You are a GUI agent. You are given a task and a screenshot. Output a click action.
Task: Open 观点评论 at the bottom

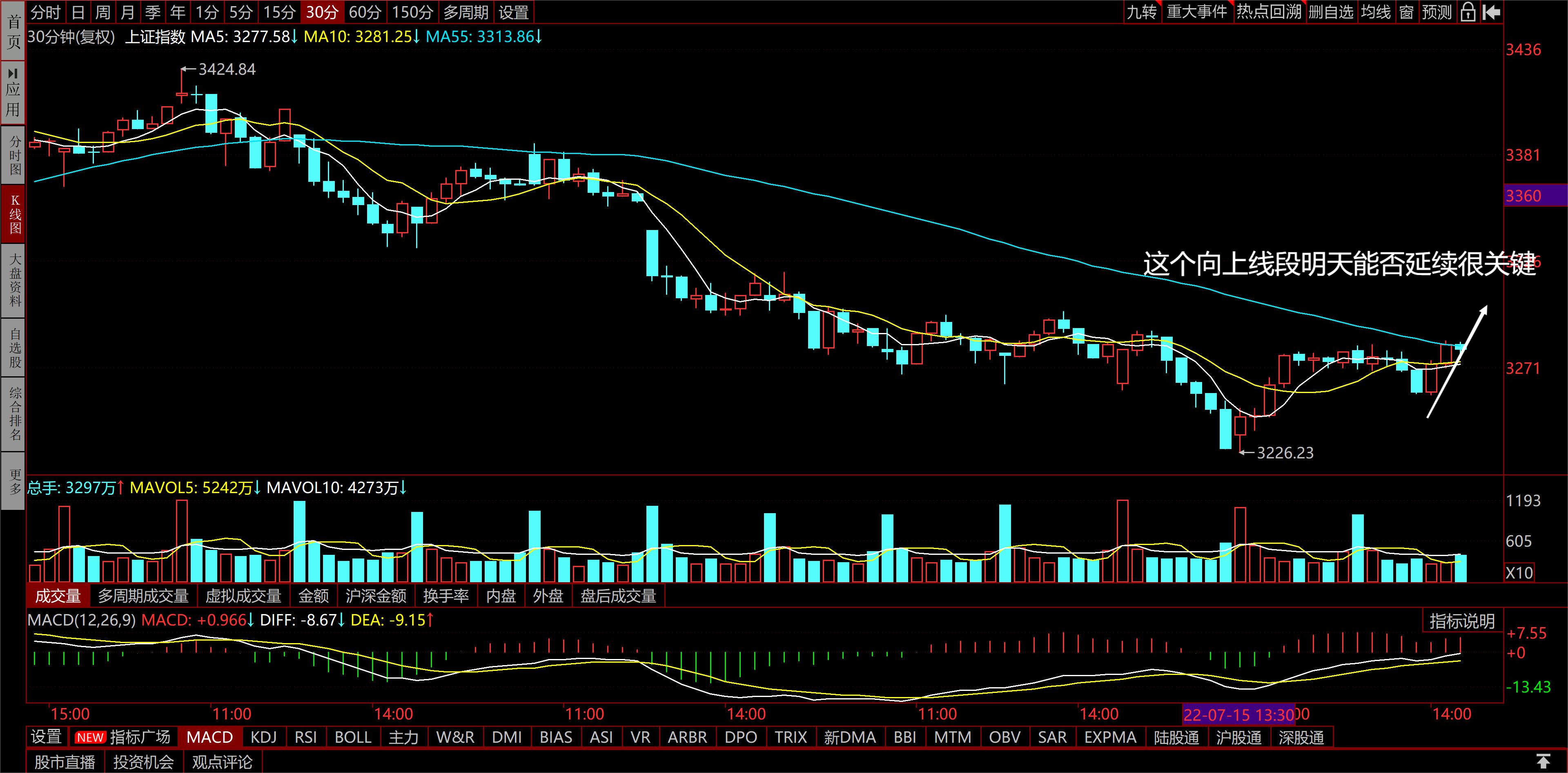point(222,762)
